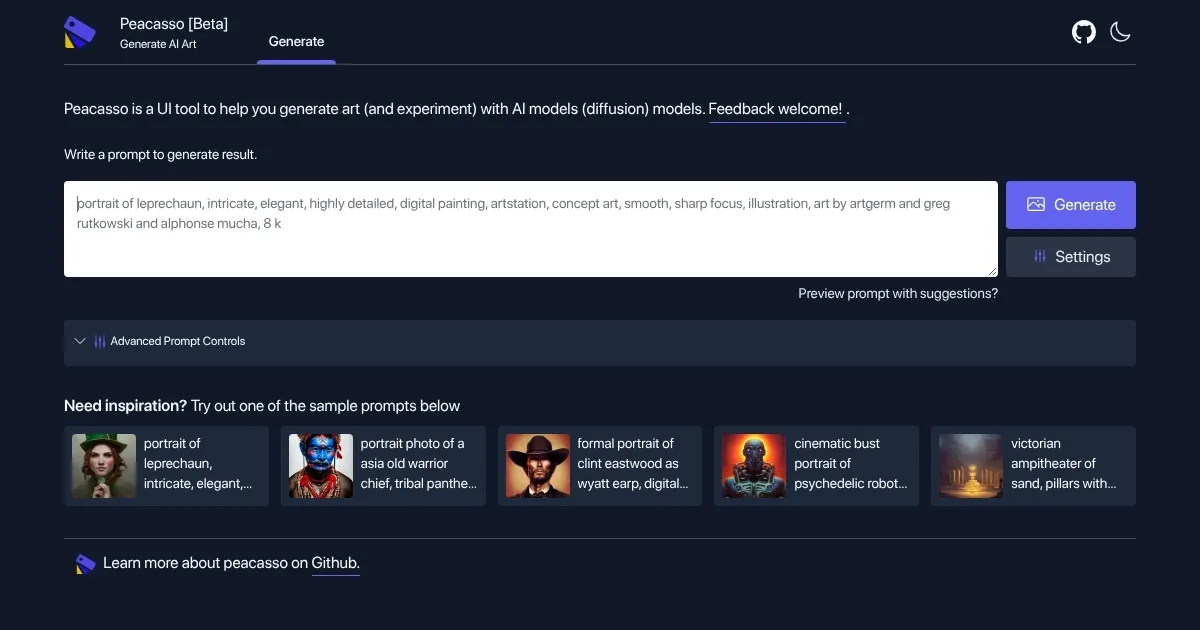This screenshot has width=1200, height=630.
Task: Click 'victorian ampitheater of sand' sample text
Action: (x=1064, y=464)
